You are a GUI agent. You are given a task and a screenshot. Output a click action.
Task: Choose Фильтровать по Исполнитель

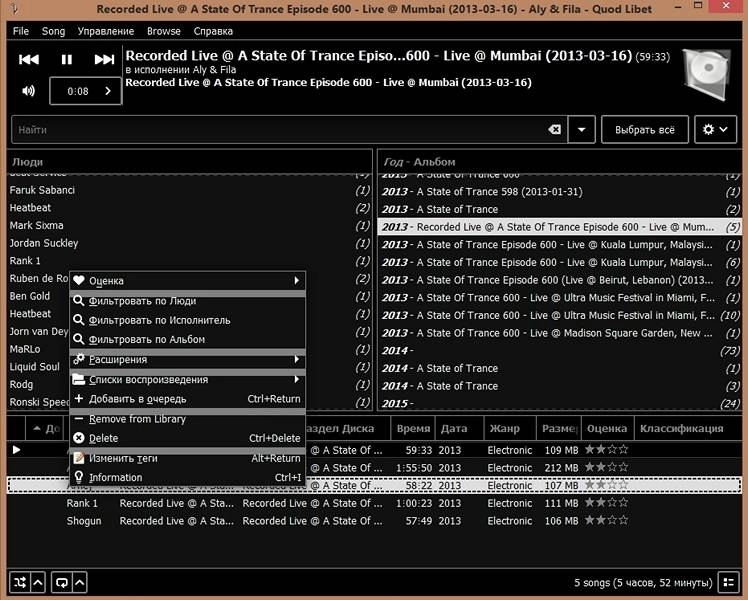click(x=187, y=320)
